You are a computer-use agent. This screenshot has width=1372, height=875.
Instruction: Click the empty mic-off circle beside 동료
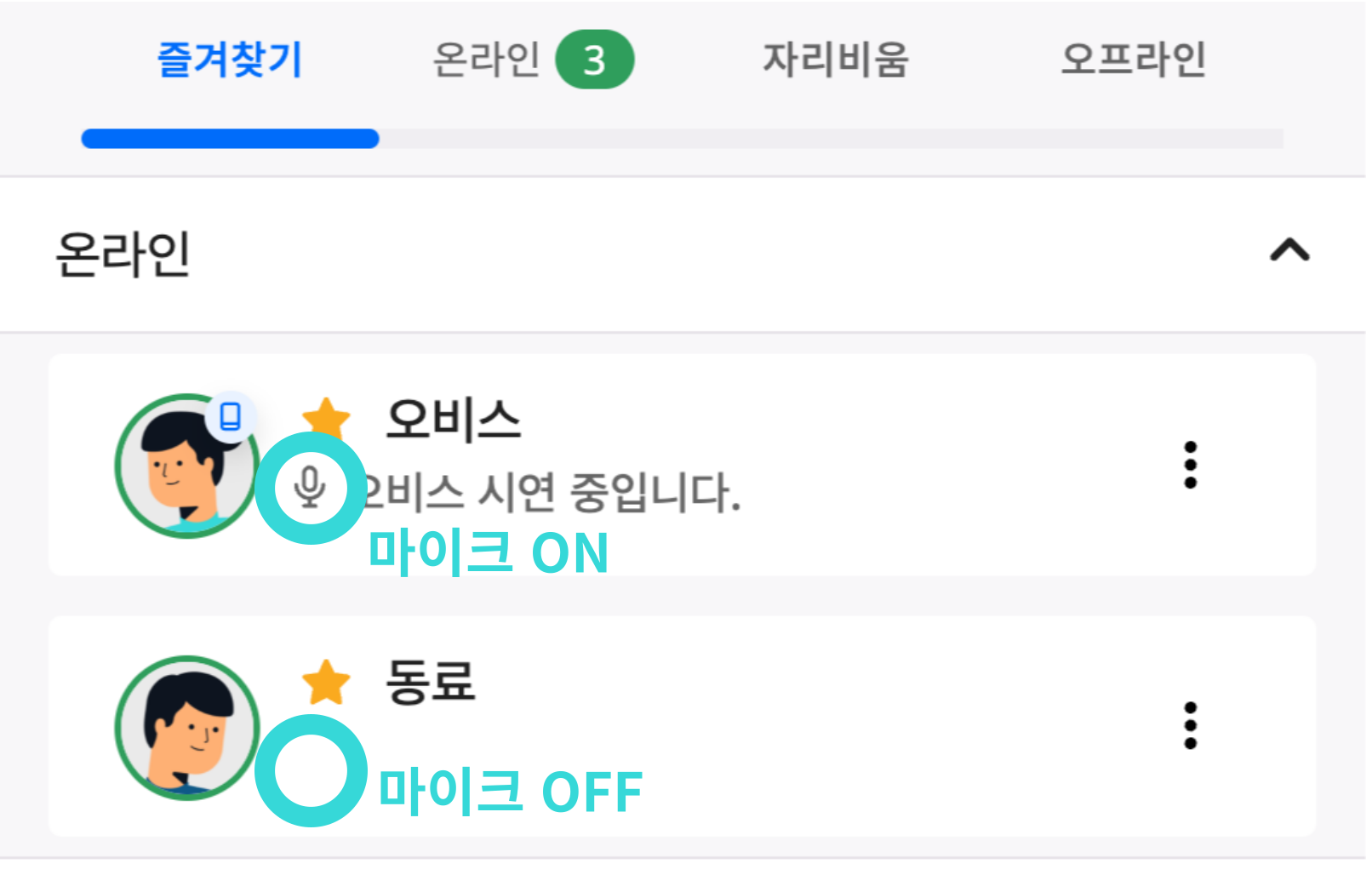coord(311,771)
